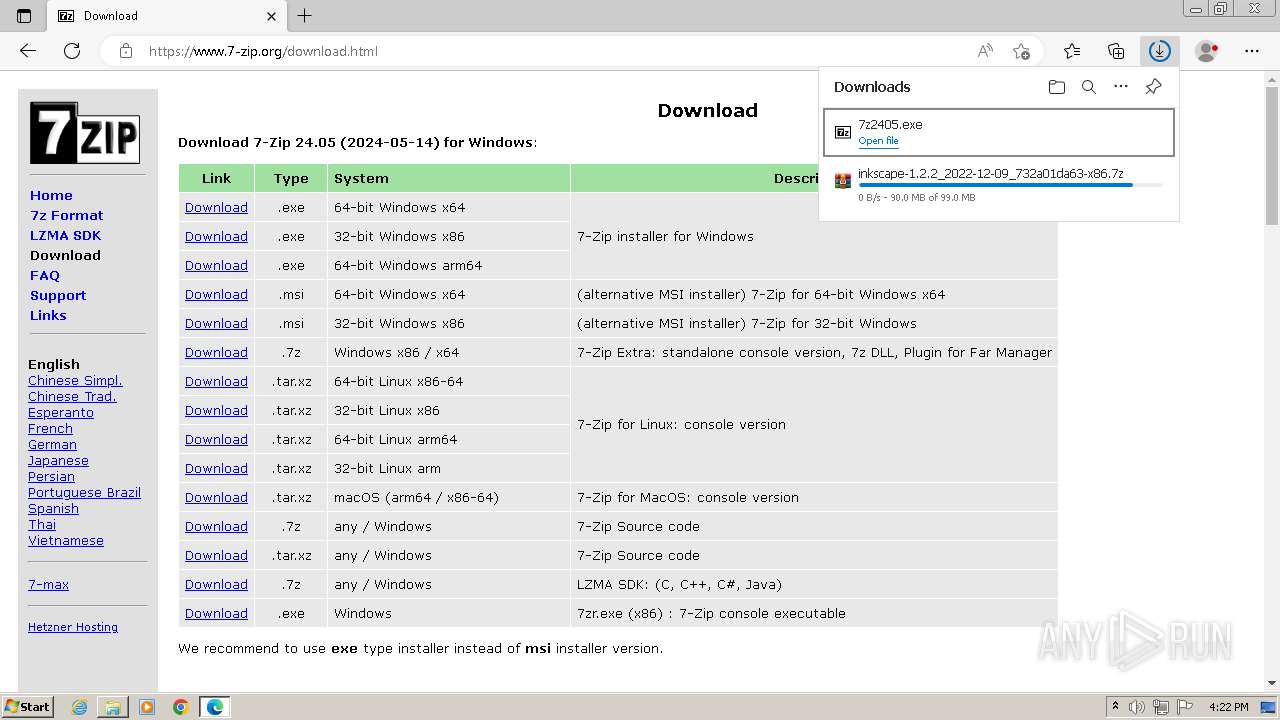Download the 64-bit Linux arm64 tar.xz
The image size is (1280, 720).
point(216,439)
